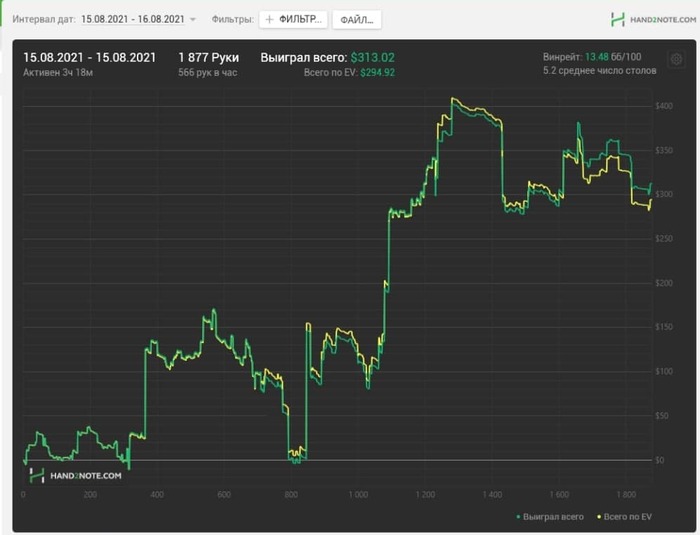This screenshot has width=700, height=535.
Task: Click the 5.2 среднее число столов text
Action: 600,71
